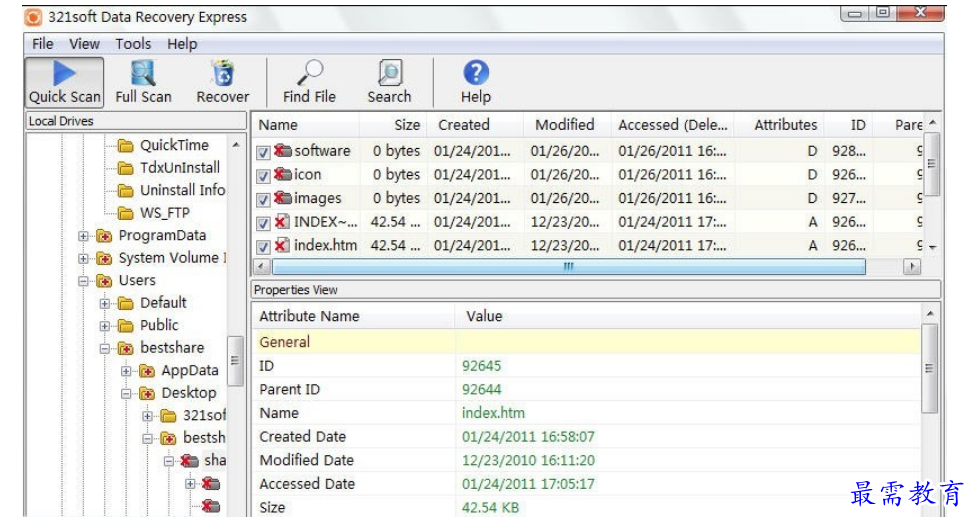Click the deleted INDEX~ file icon

pyautogui.click(x=281, y=221)
